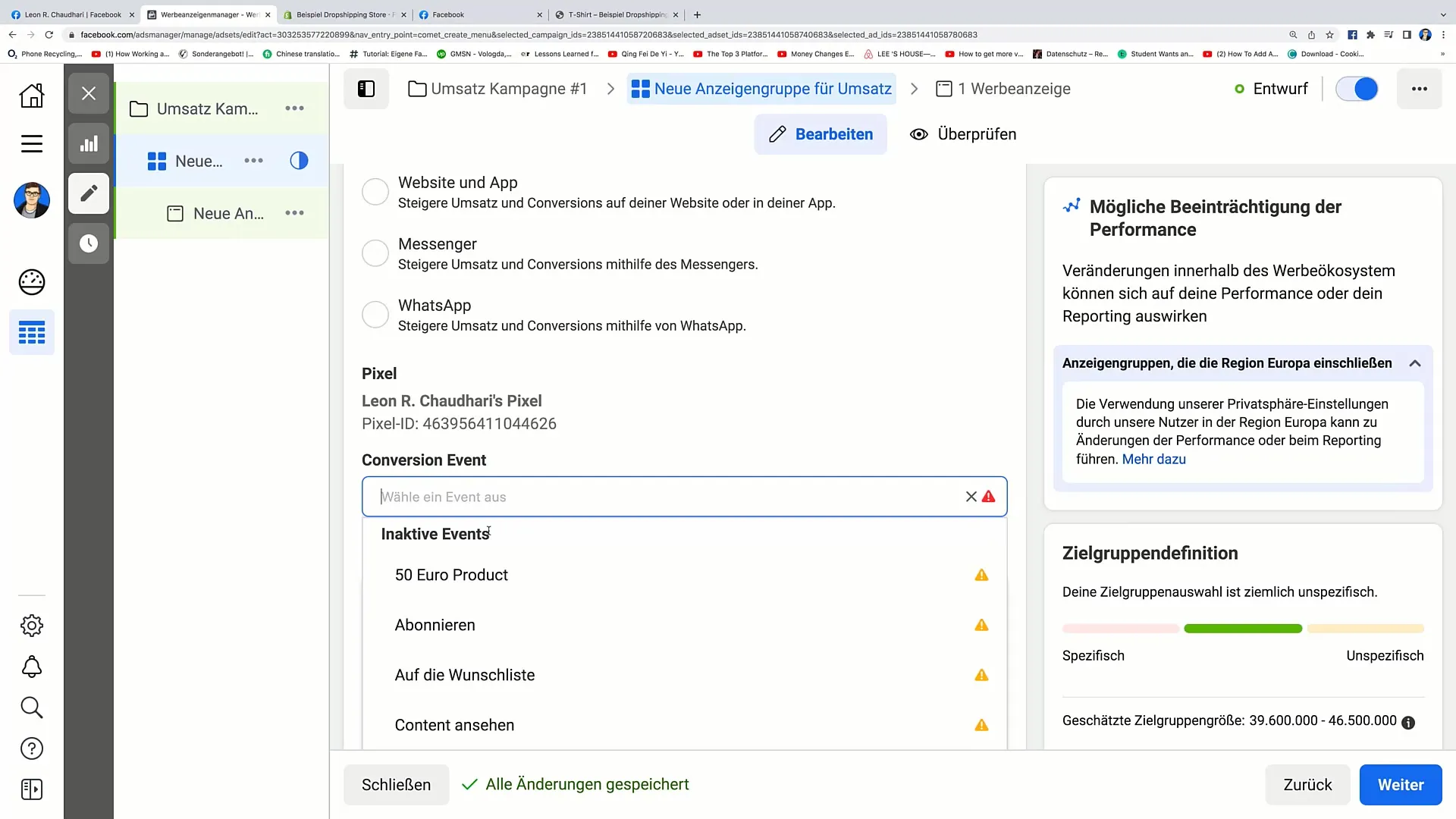Click the grid/table view icon in sidebar
This screenshot has width=1456, height=819.
32,332
